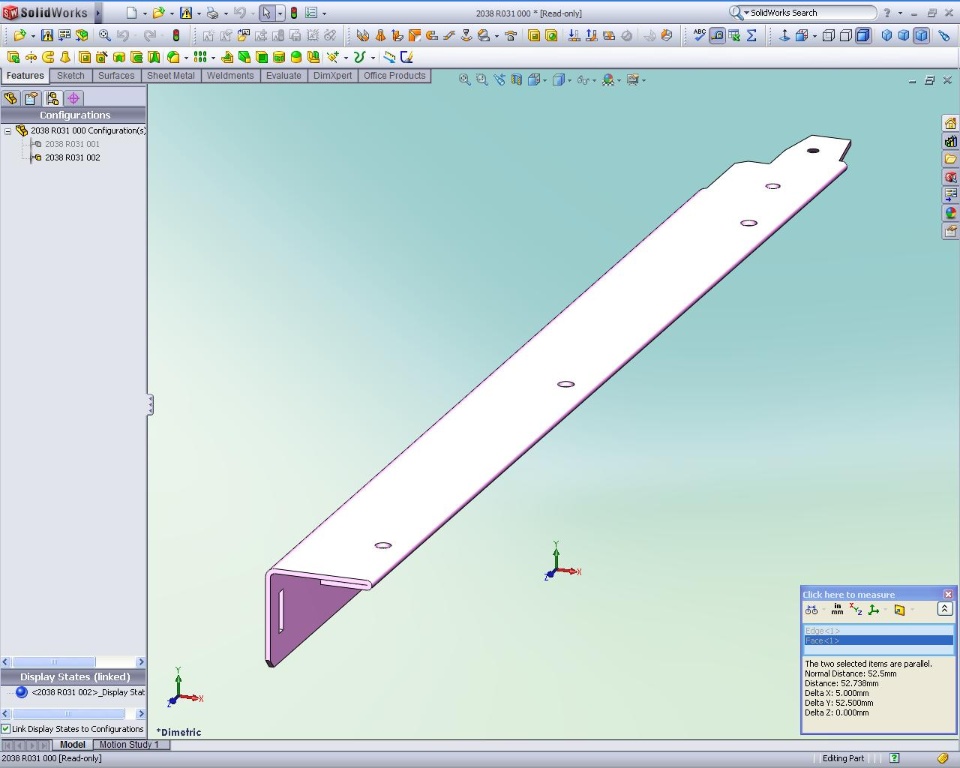The image size is (960, 768).
Task: Click the Arc Measurements binoculars icon in Measure dialog
Action: coord(811,609)
